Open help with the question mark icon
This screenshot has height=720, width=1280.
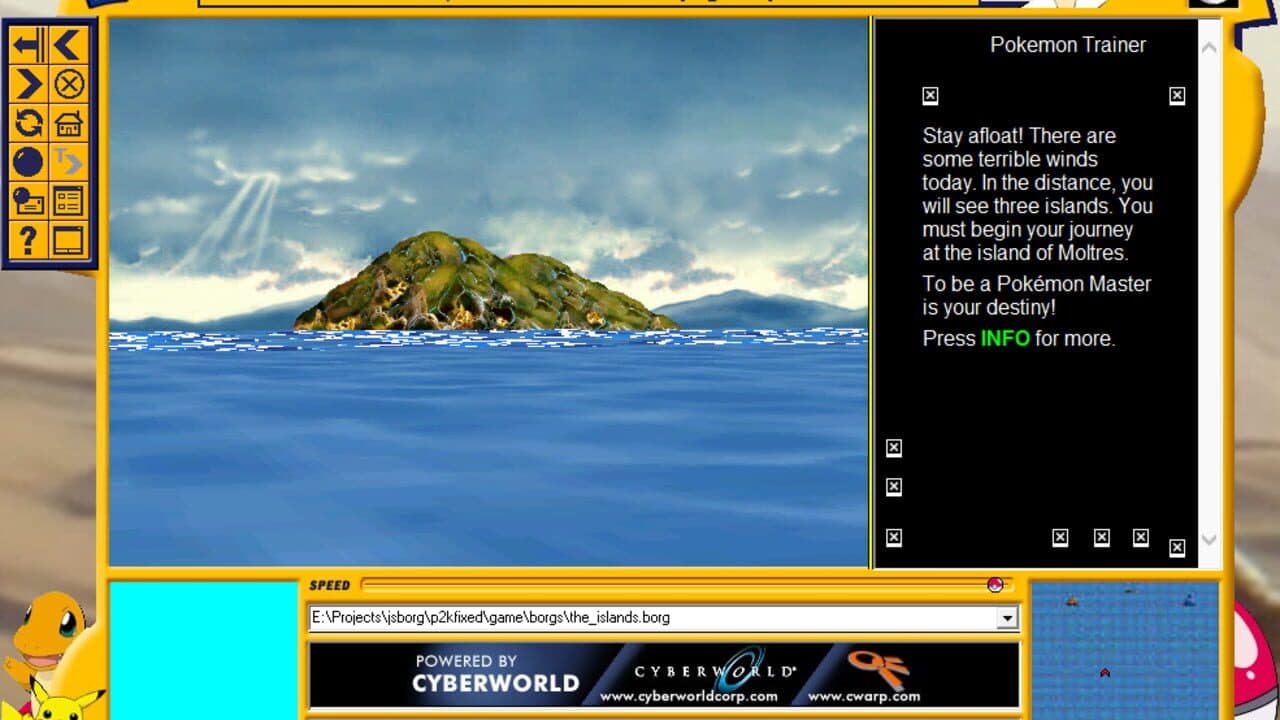28,240
